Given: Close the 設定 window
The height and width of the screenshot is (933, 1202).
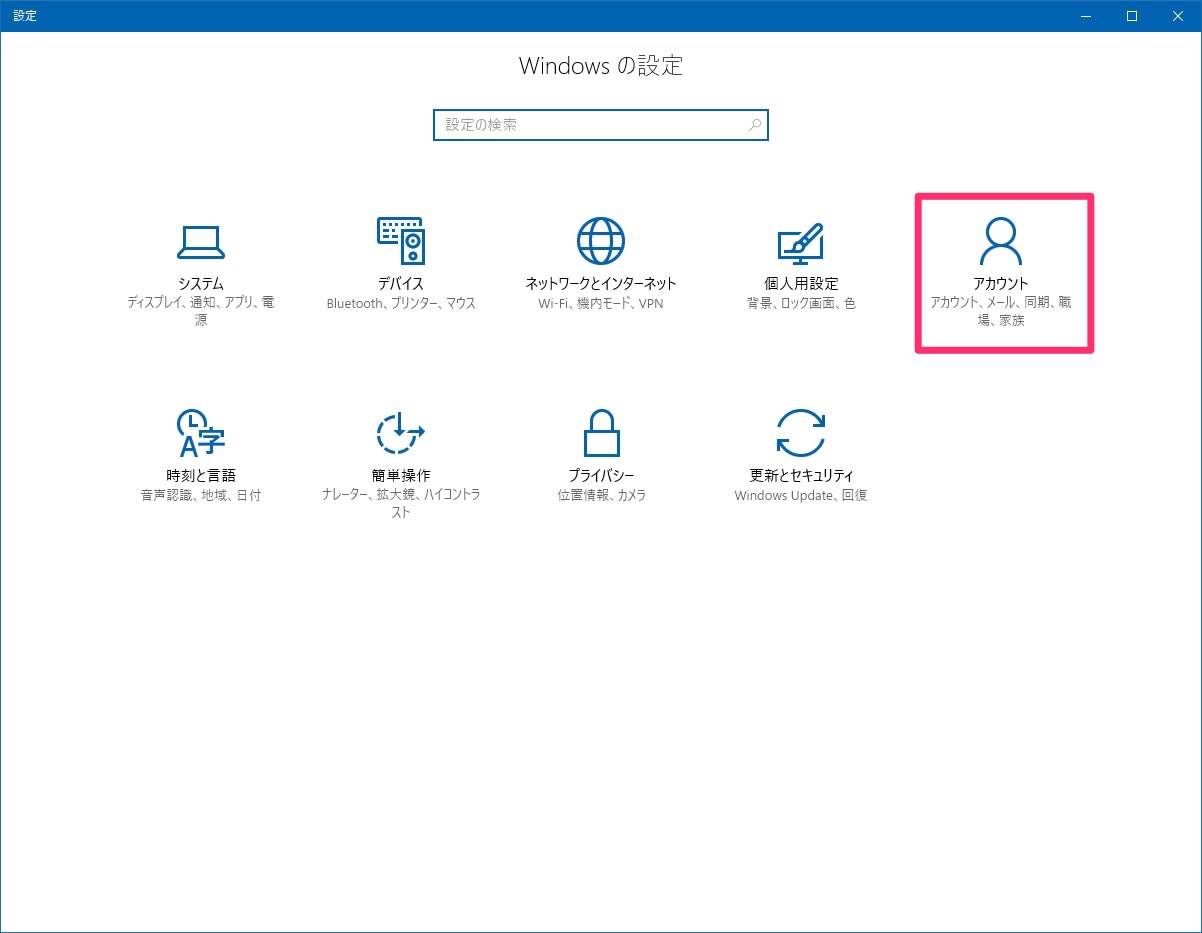Looking at the screenshot, I should (1178, 16).
